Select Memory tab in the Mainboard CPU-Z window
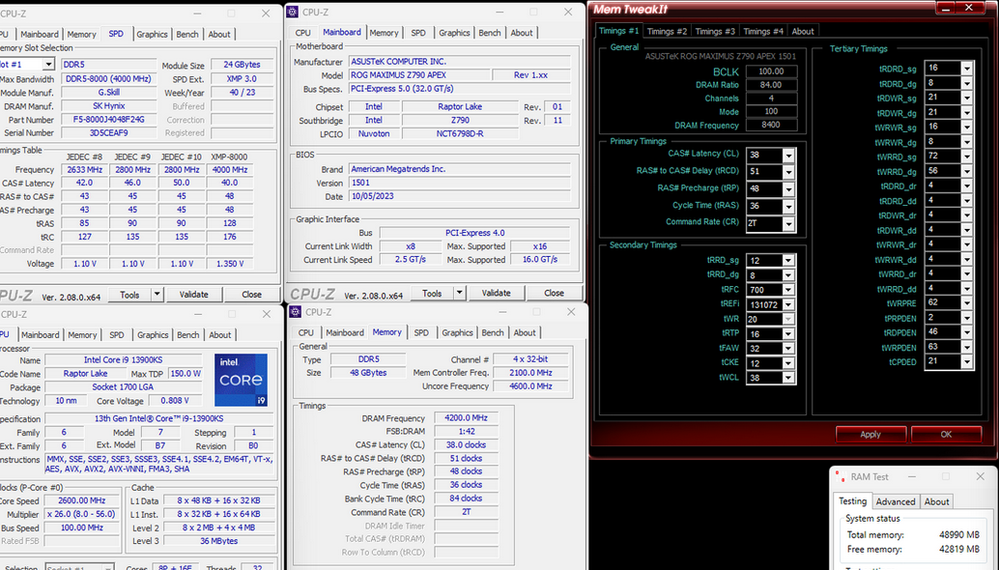Image resolution: width=999 pixels, height=570 pixels. click(x=384, y=32)
